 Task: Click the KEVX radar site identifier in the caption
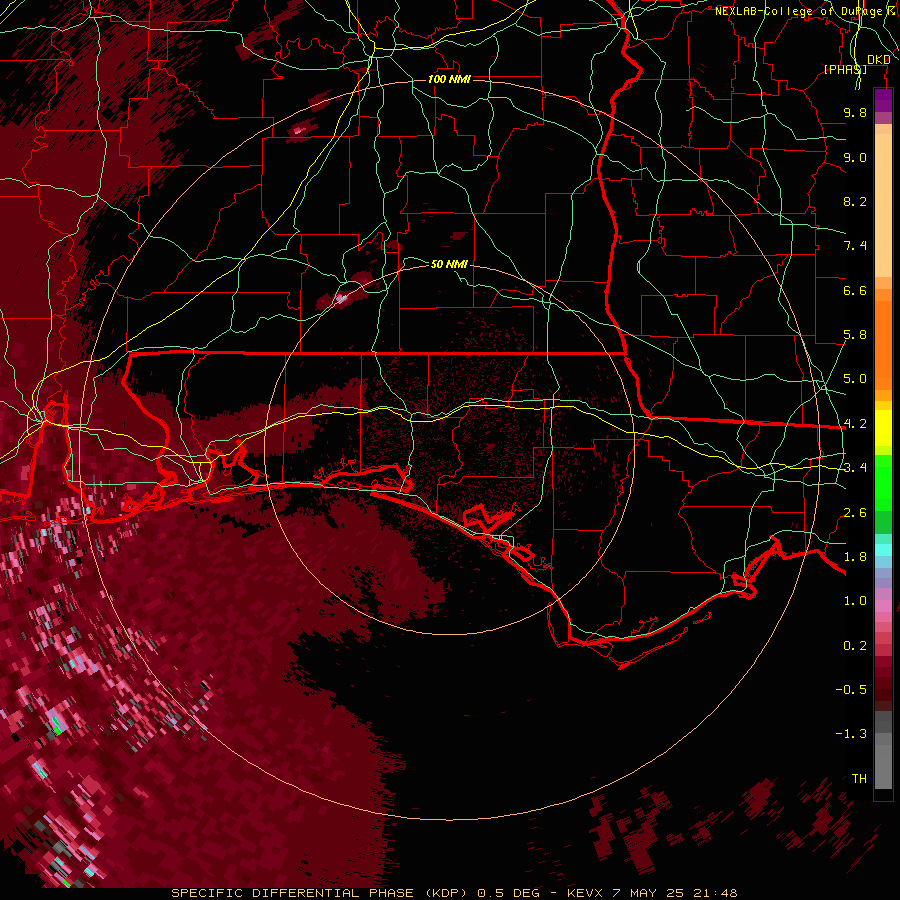[585, 893]
